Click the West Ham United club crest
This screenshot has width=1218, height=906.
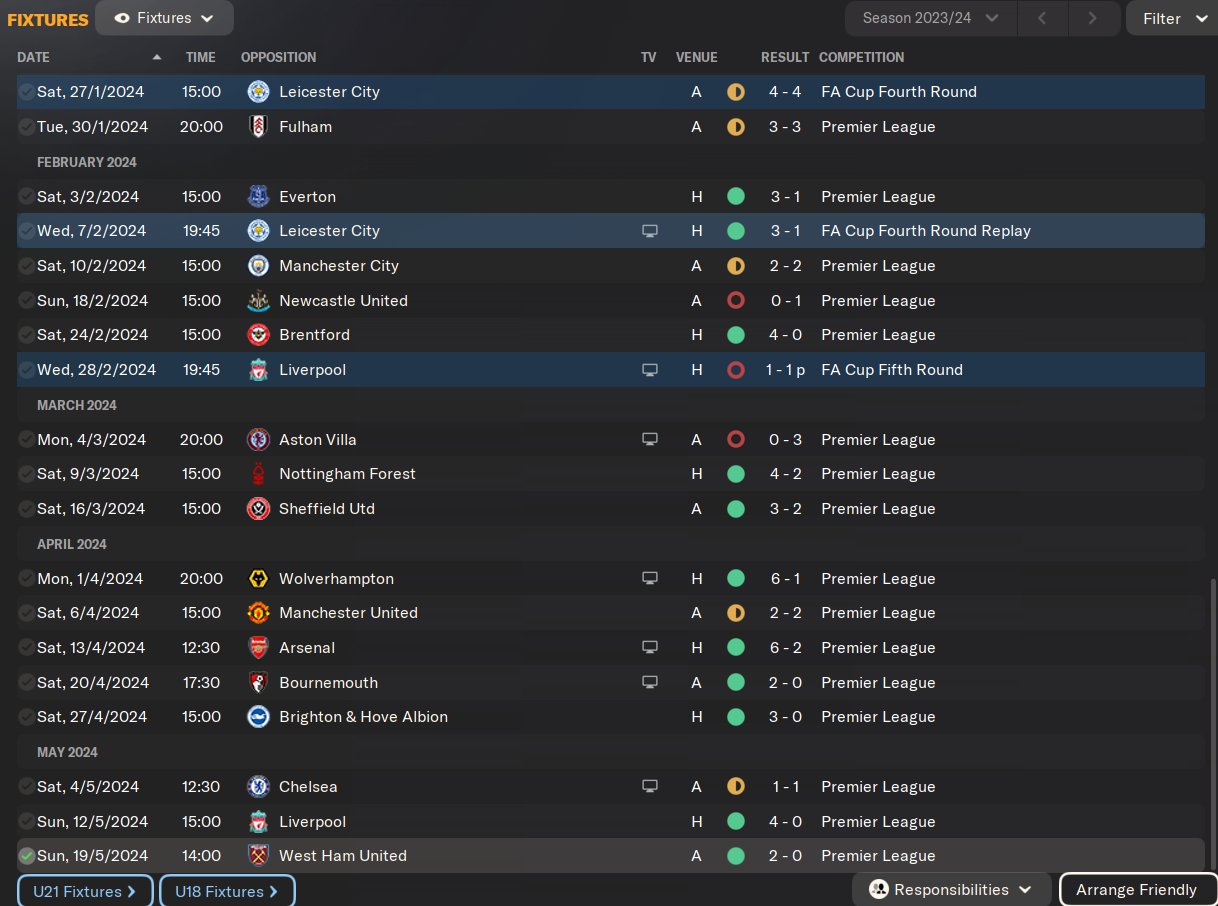tap(258, 856)
